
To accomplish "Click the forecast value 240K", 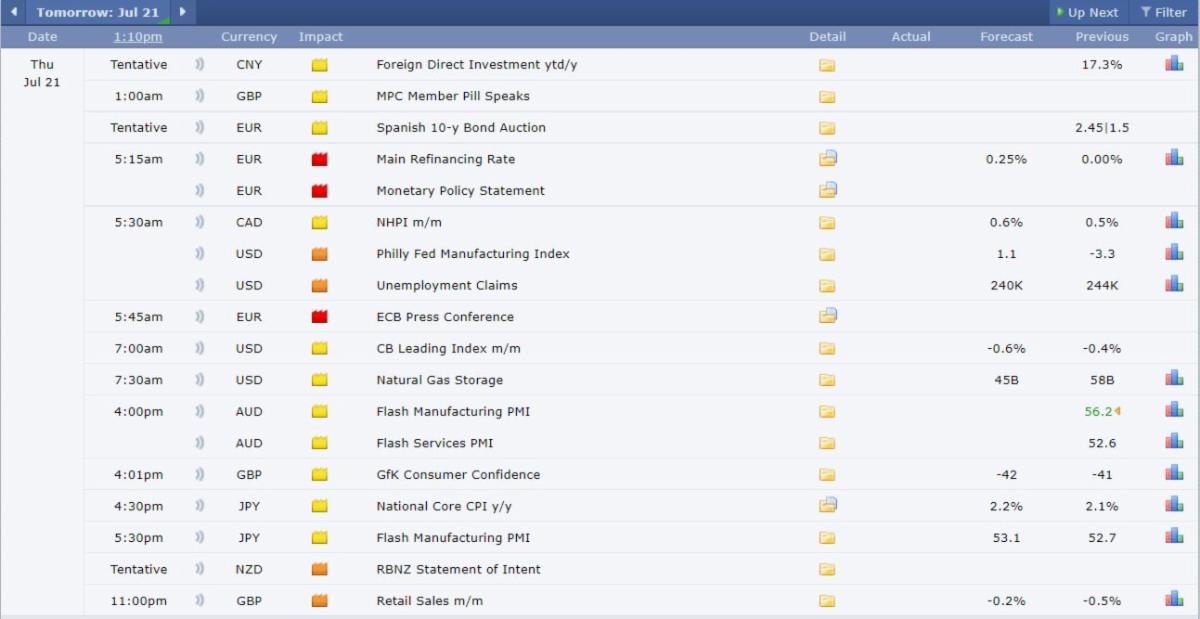I will pos(1006,285).
